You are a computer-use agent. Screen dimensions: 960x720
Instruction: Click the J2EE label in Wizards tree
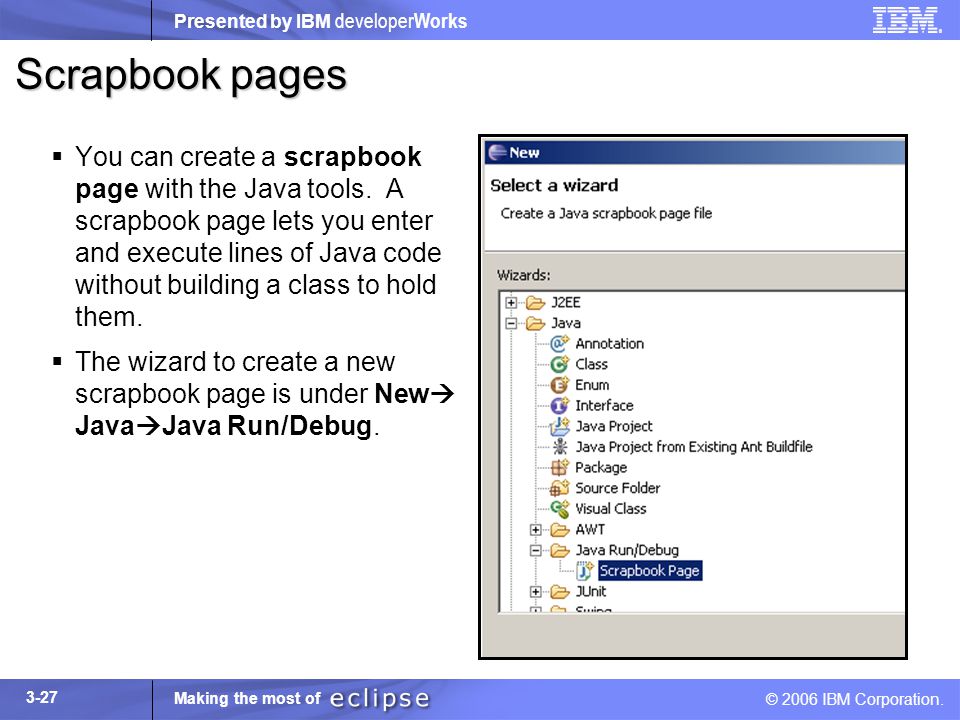coord(566,302)
